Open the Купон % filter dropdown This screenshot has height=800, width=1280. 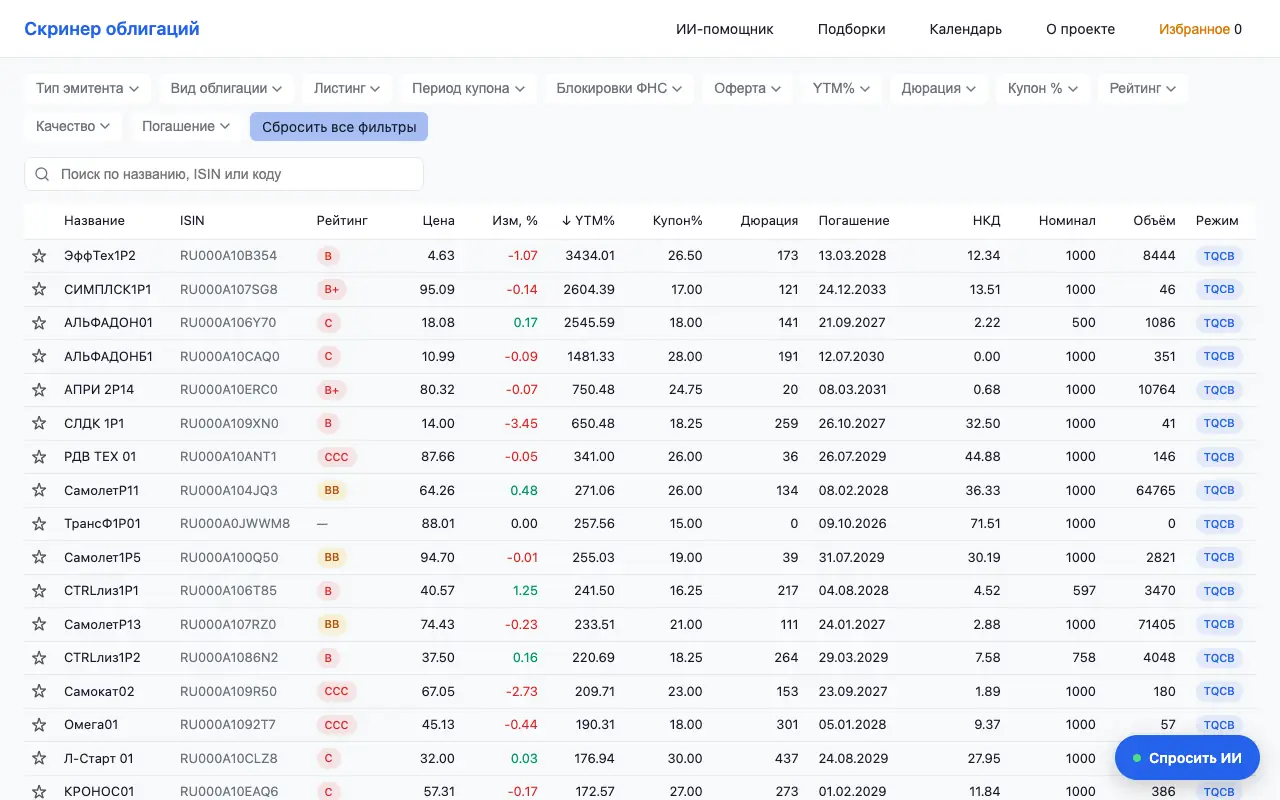click(1043, 88)
